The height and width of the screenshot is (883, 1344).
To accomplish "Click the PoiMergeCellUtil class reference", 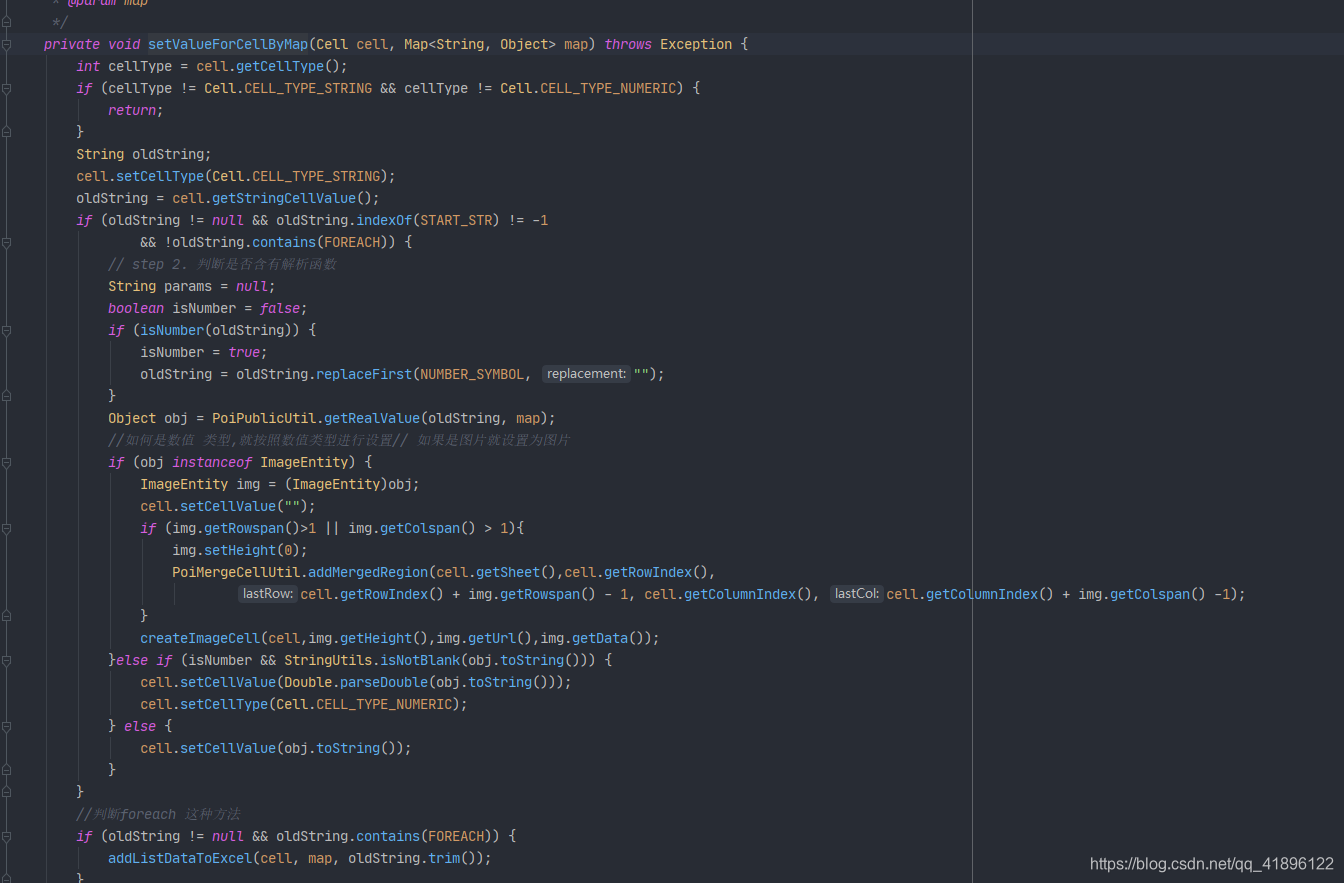I will coord(236,572).
